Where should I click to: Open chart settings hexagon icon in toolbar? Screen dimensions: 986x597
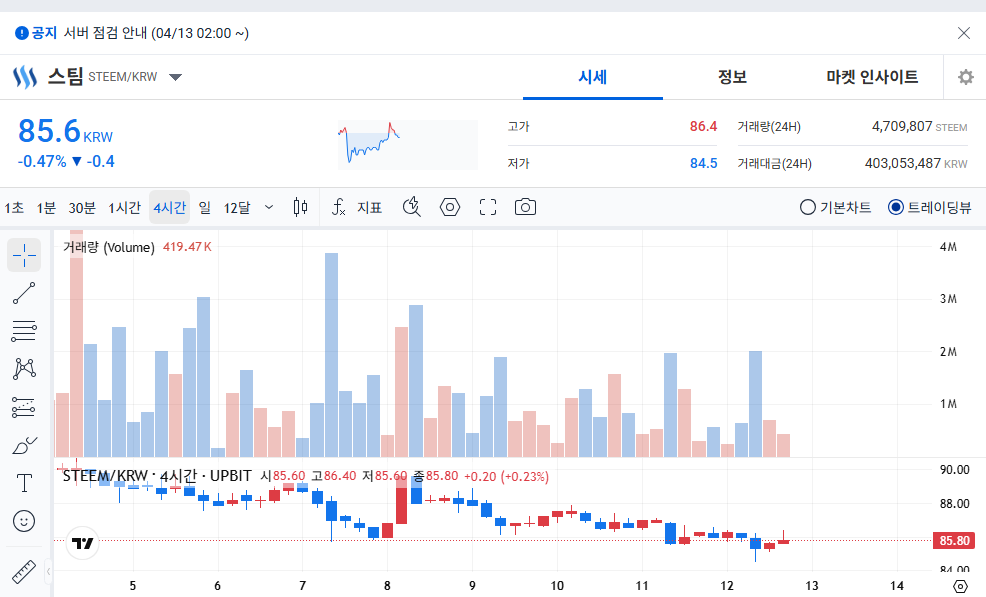(450, 207)
